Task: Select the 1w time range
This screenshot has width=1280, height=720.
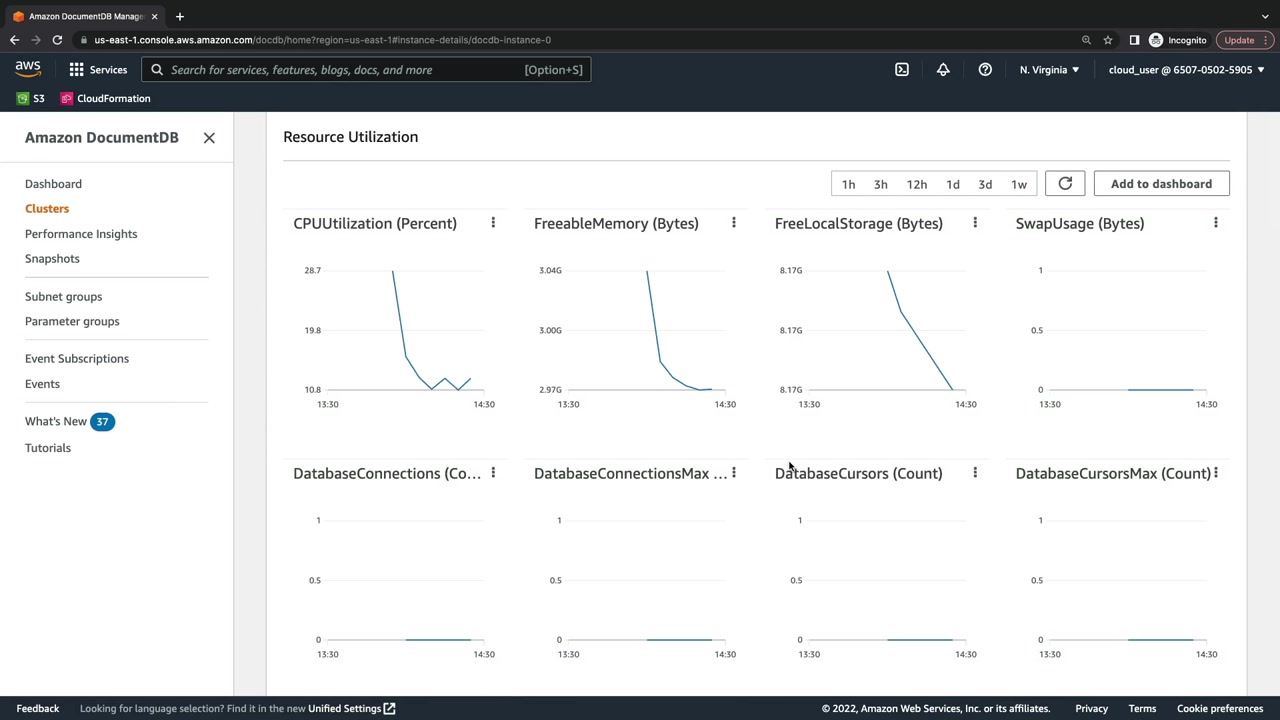Action: coord(1019,184)
